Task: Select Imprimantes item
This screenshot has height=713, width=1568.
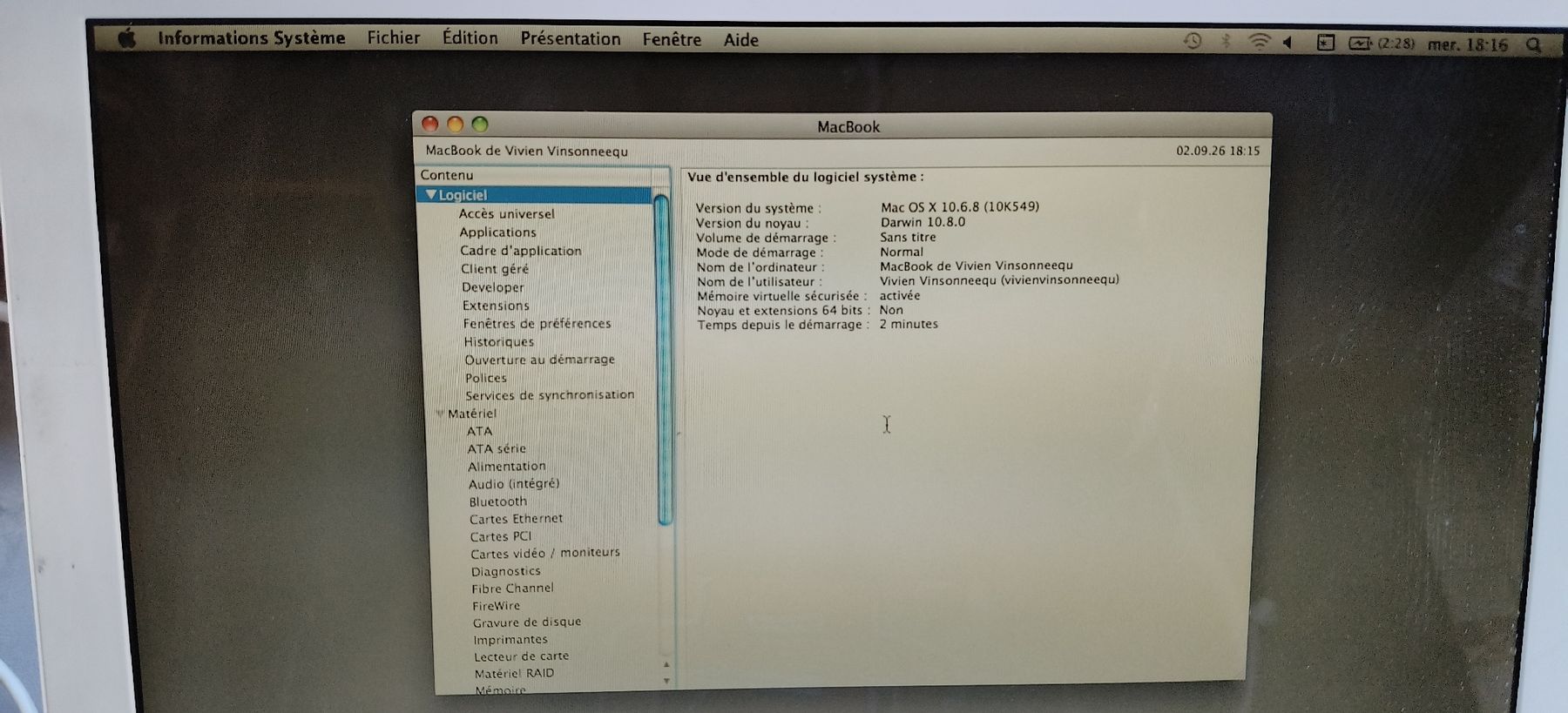Action: point(510,640)
